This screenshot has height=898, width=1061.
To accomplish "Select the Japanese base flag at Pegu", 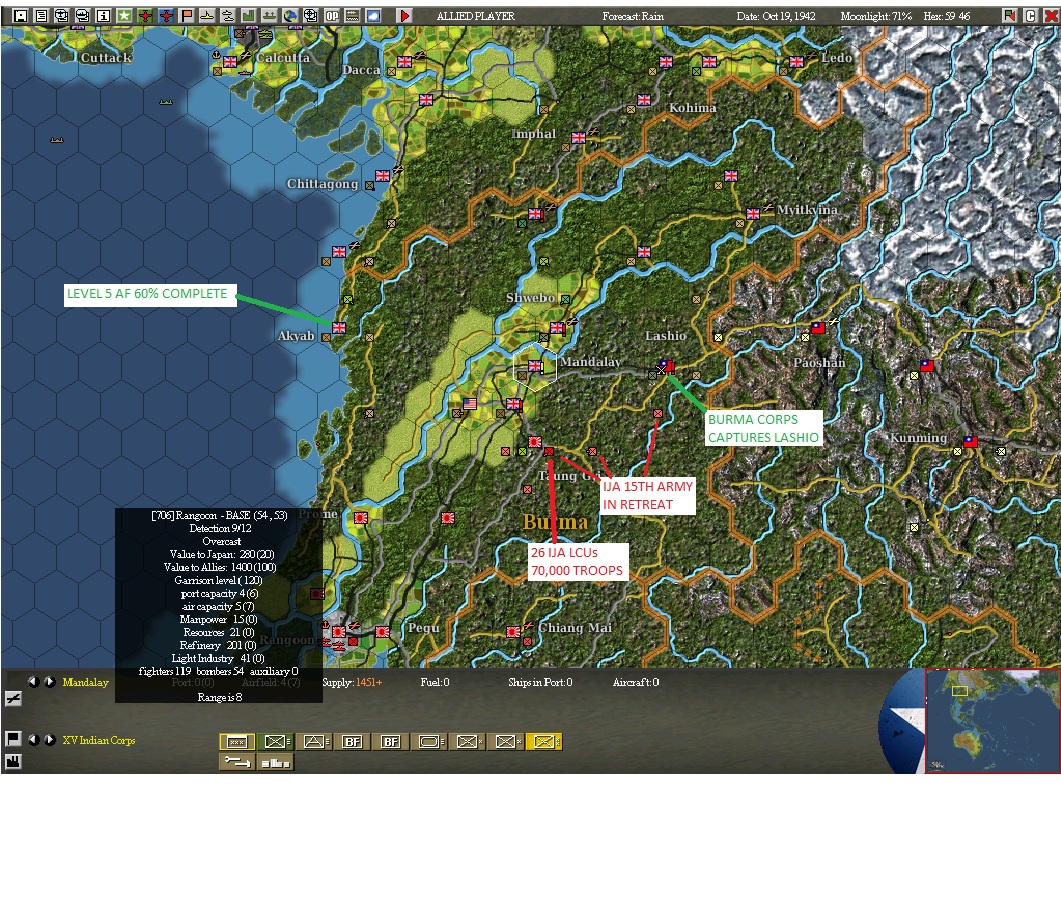I will (382, 631).
